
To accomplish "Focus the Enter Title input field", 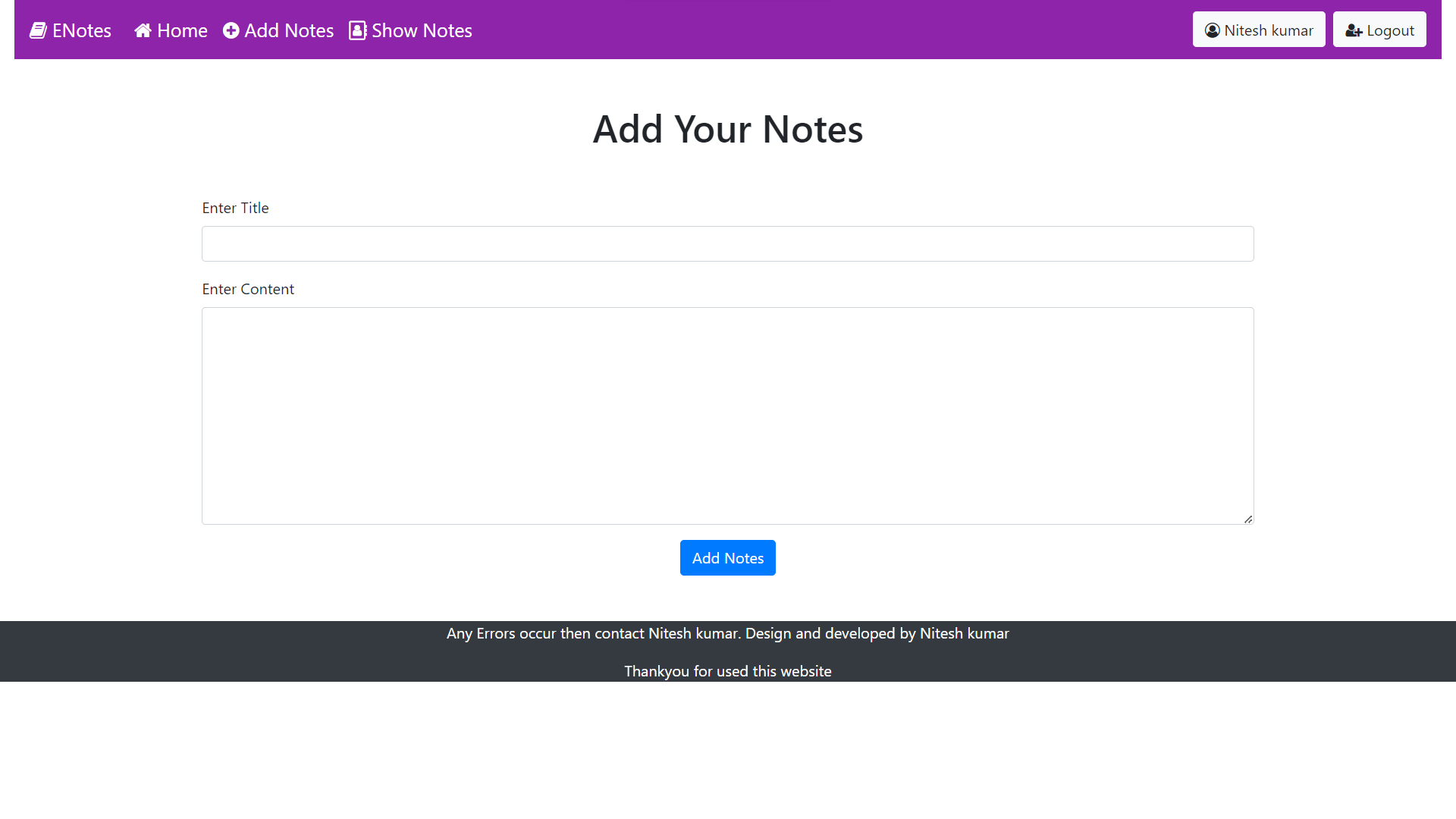I will pyautogui.click(x=727, y=243).
